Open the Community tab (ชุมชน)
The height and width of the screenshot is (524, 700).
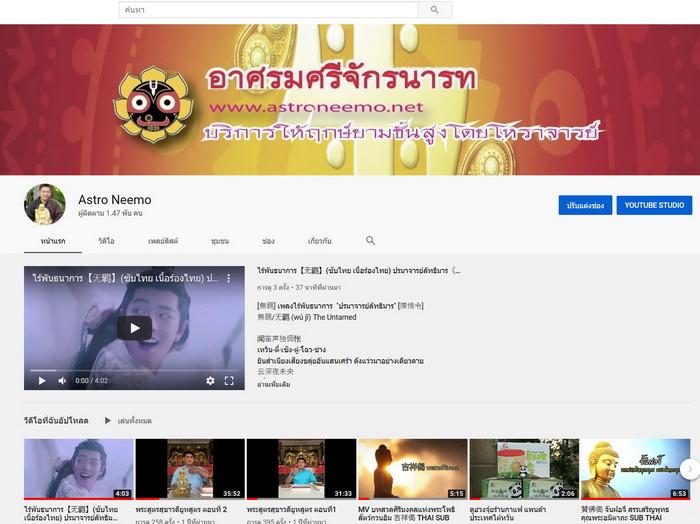coord(220,241)
